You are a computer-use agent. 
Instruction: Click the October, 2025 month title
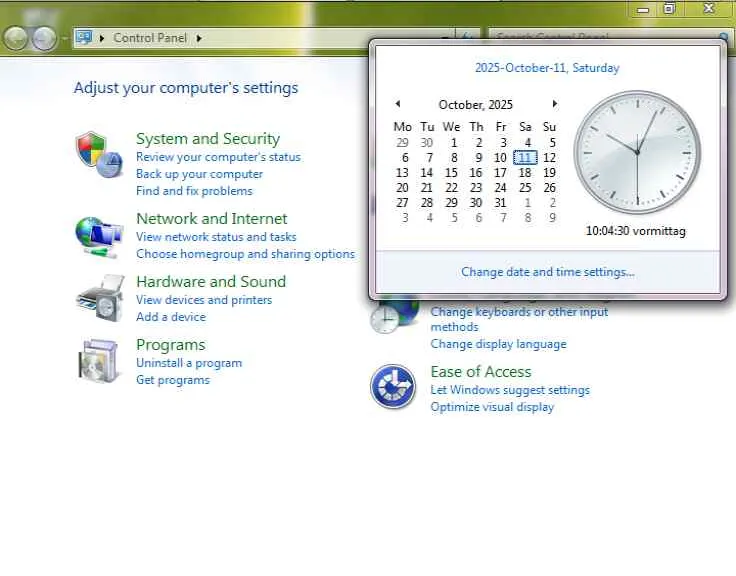pos(475,104)
